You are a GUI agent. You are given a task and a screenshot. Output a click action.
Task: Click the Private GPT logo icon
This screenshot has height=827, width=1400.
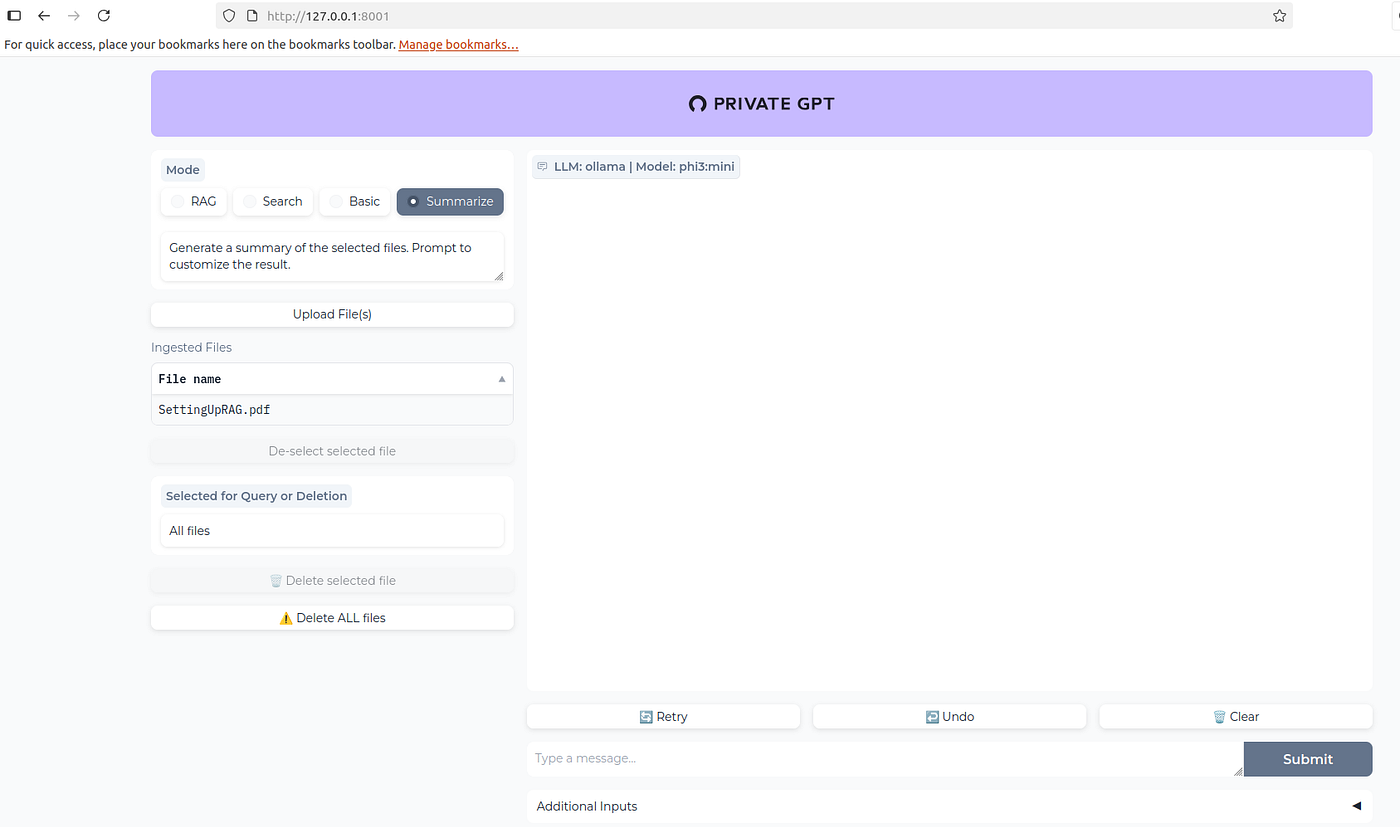click(x=698, y=104)
